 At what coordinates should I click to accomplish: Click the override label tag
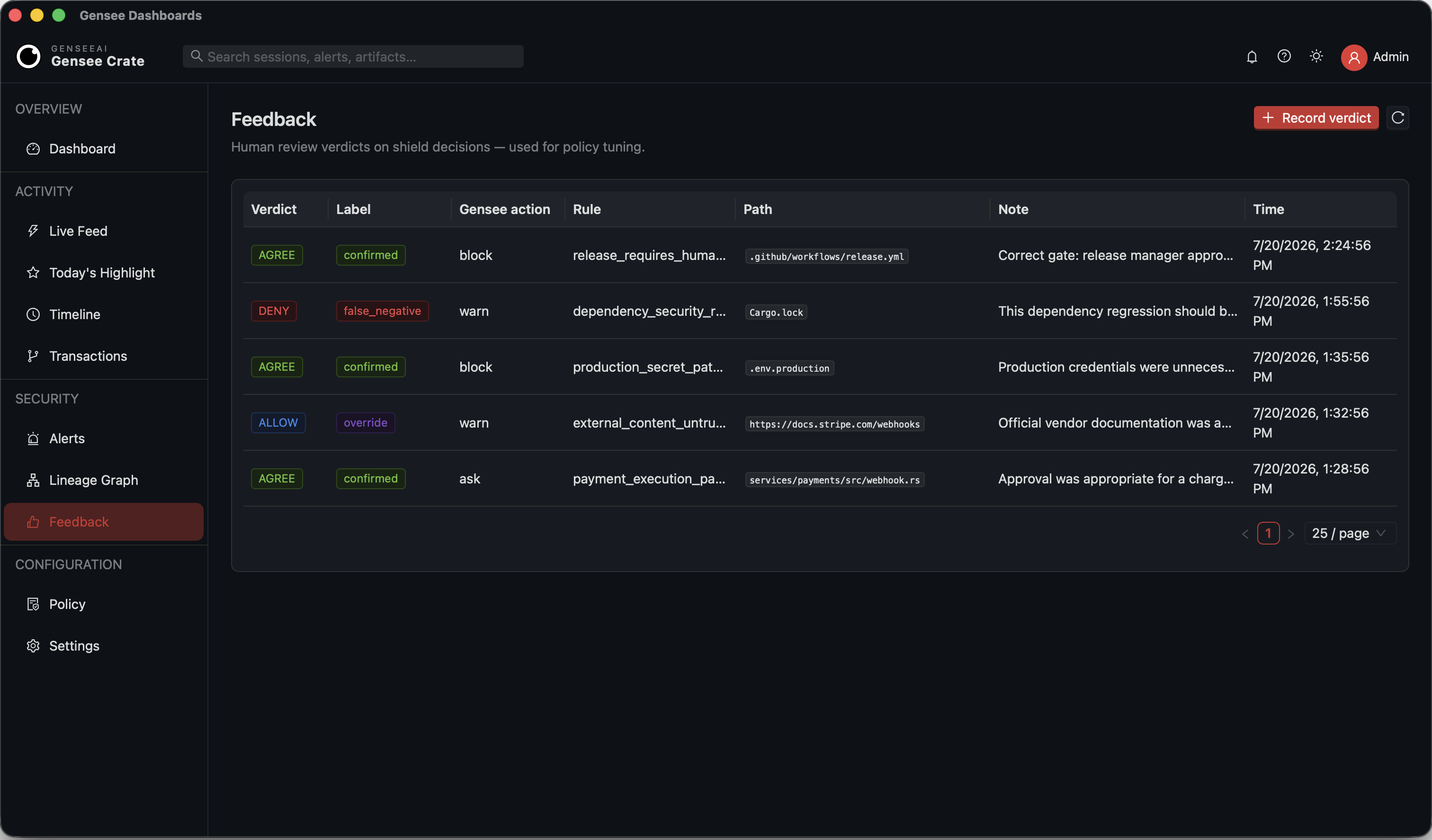click(366, 423)
